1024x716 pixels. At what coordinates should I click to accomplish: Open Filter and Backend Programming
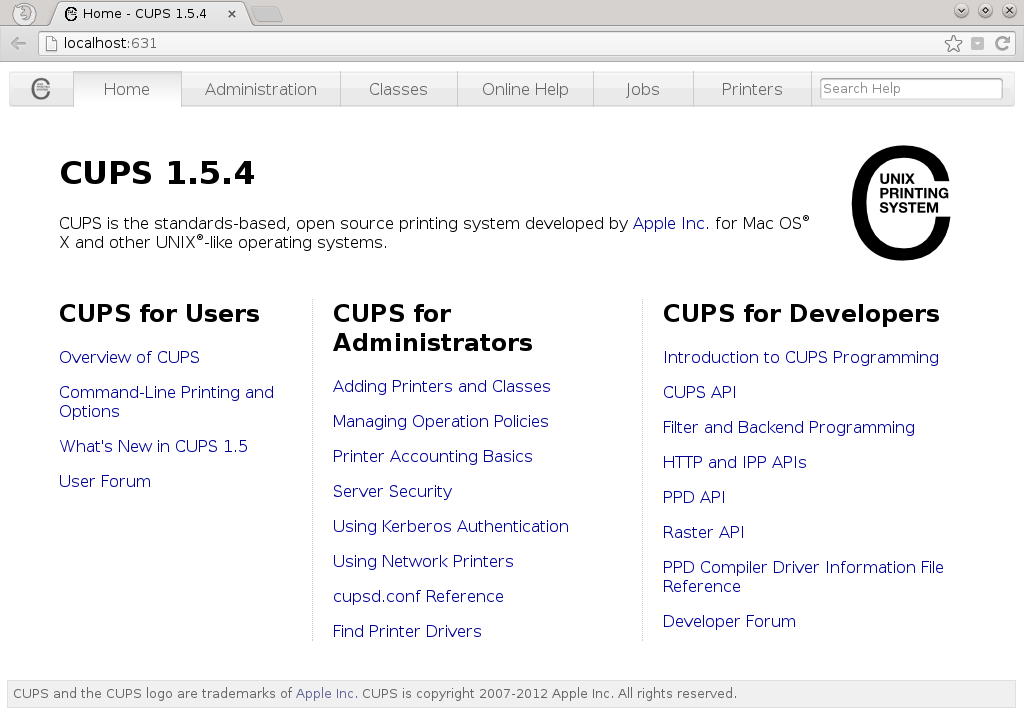[x=789, y=427]
